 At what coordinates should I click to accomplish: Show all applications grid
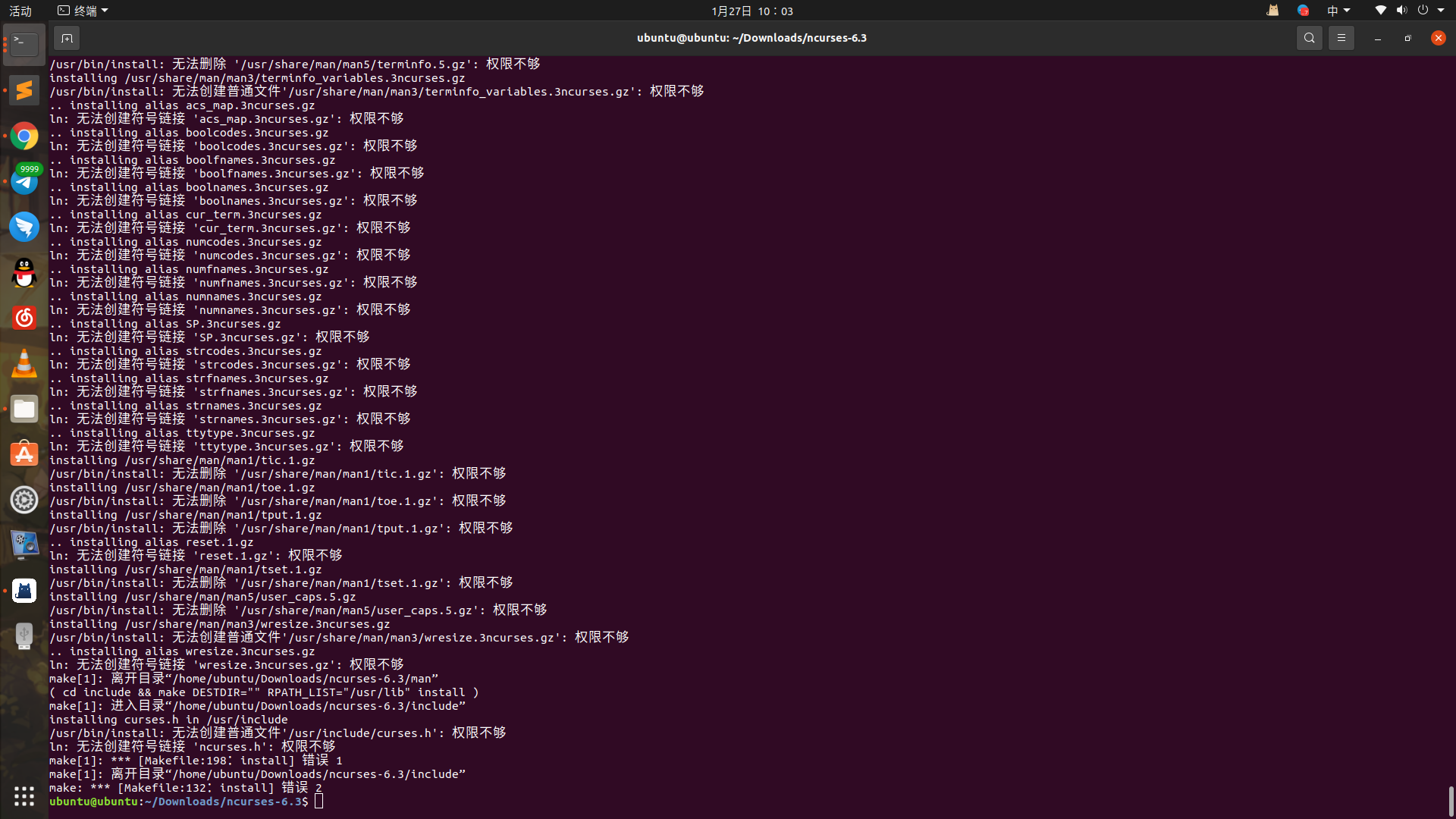(24, 795)
